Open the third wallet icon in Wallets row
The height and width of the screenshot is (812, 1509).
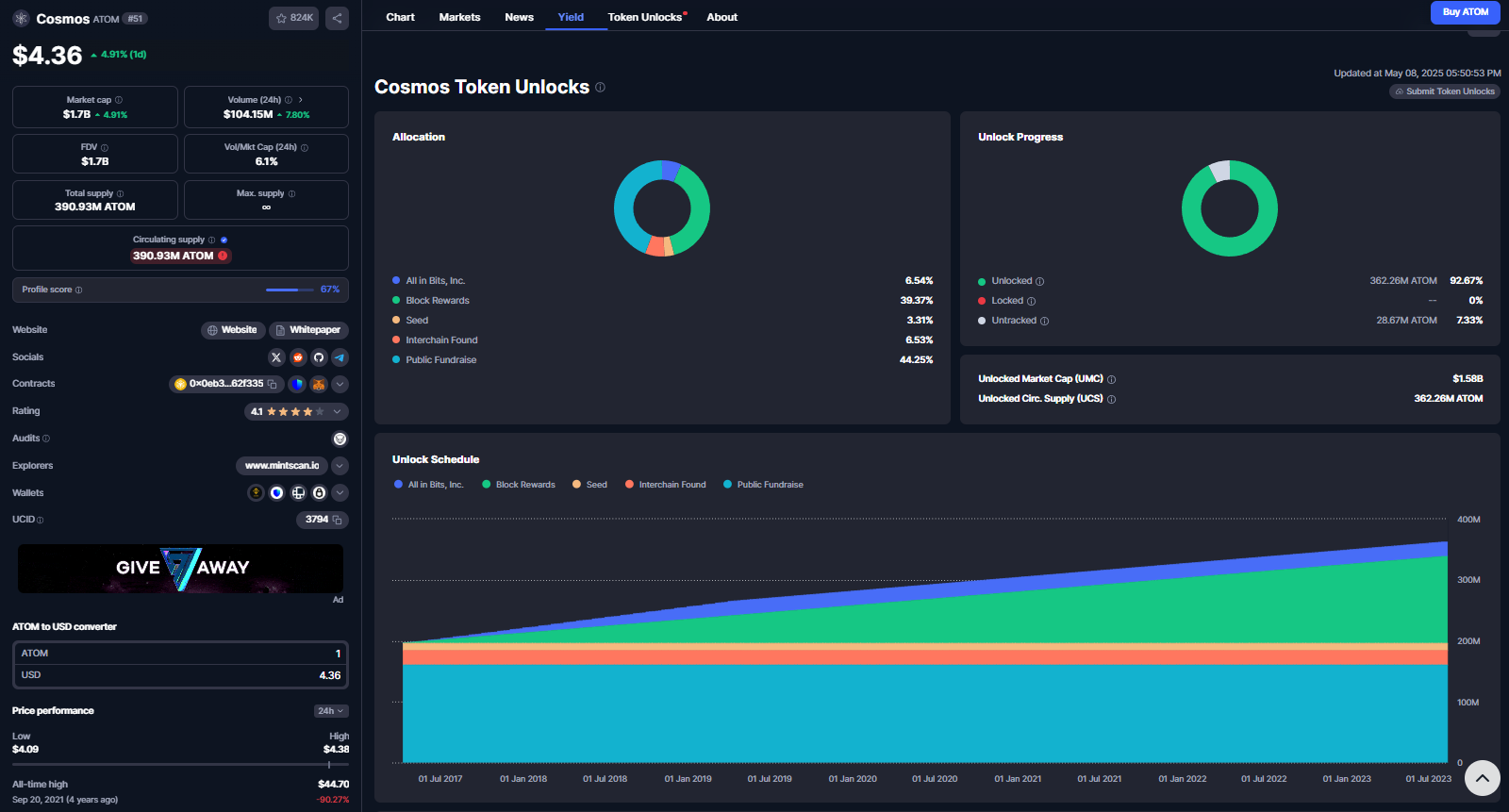(298, 493)
